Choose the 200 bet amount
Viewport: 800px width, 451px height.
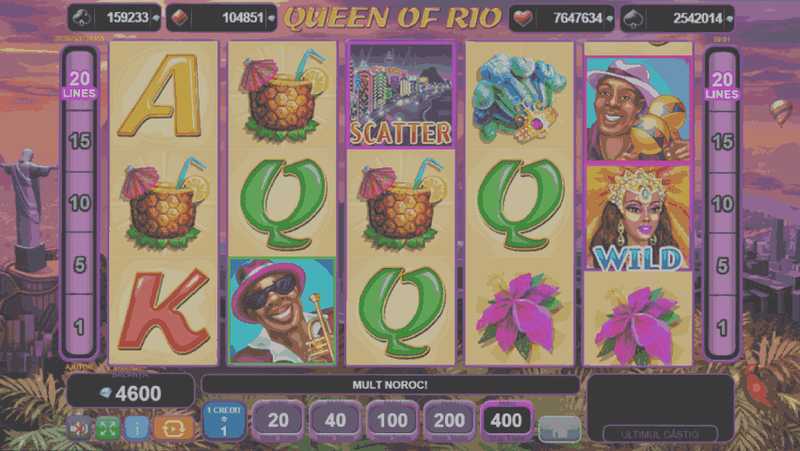449,420
